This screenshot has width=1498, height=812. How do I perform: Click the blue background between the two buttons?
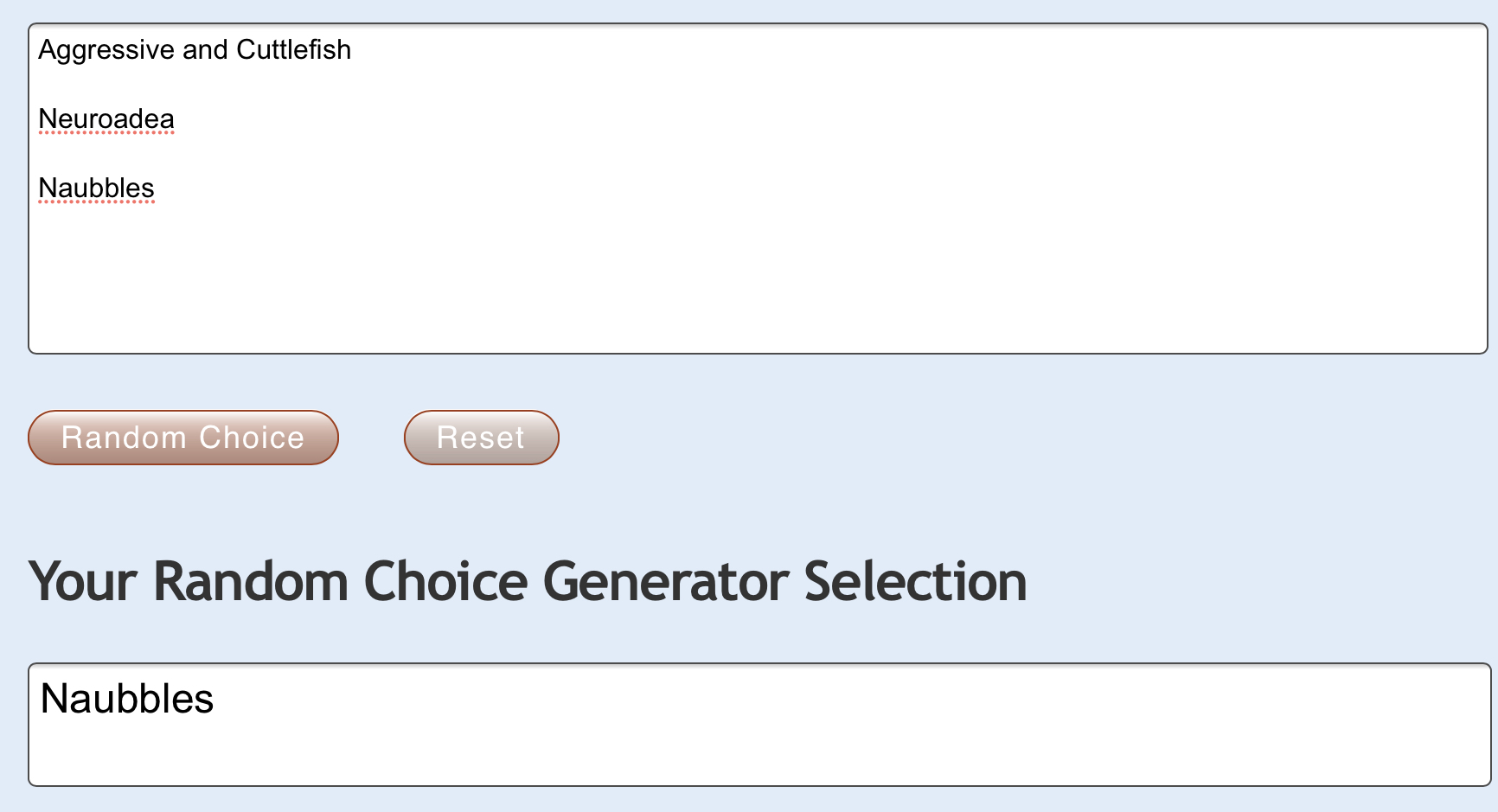[371, 438]
